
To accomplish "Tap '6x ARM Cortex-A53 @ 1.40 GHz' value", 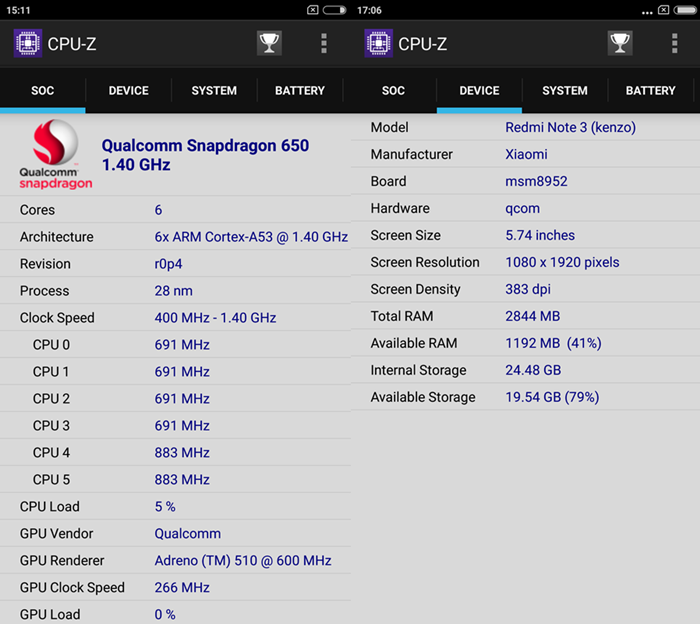I will (251, 237).
